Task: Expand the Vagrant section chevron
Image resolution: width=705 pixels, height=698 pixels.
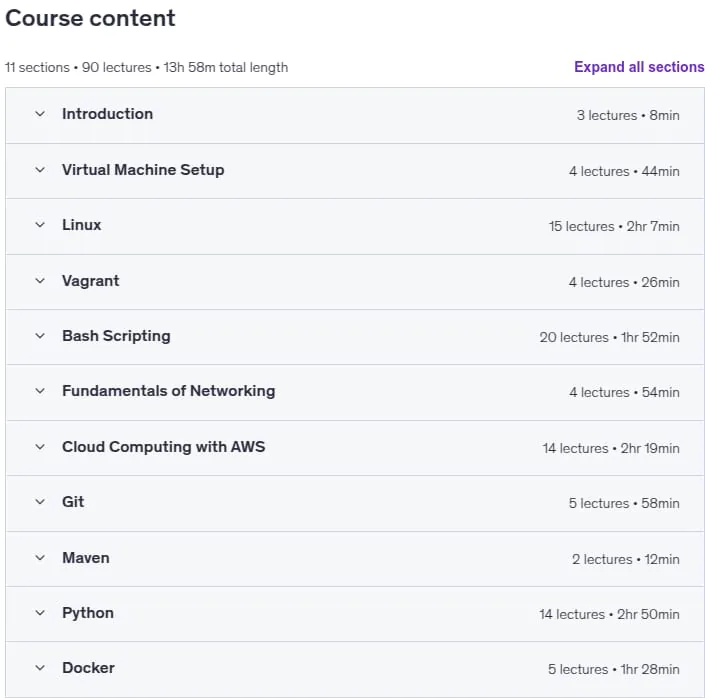Action: tap(40, 281)
